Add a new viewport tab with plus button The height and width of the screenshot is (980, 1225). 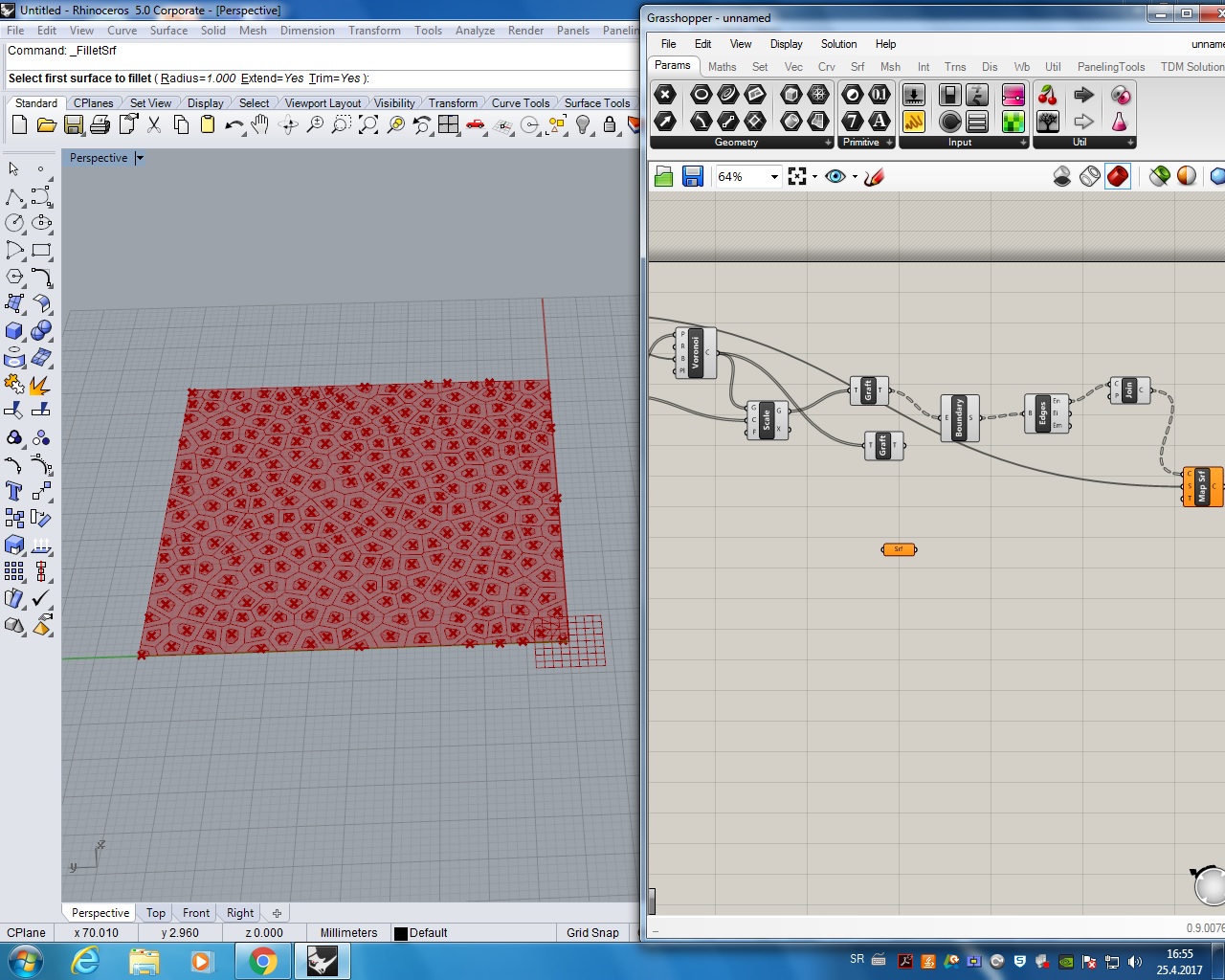tap(277, 913)
